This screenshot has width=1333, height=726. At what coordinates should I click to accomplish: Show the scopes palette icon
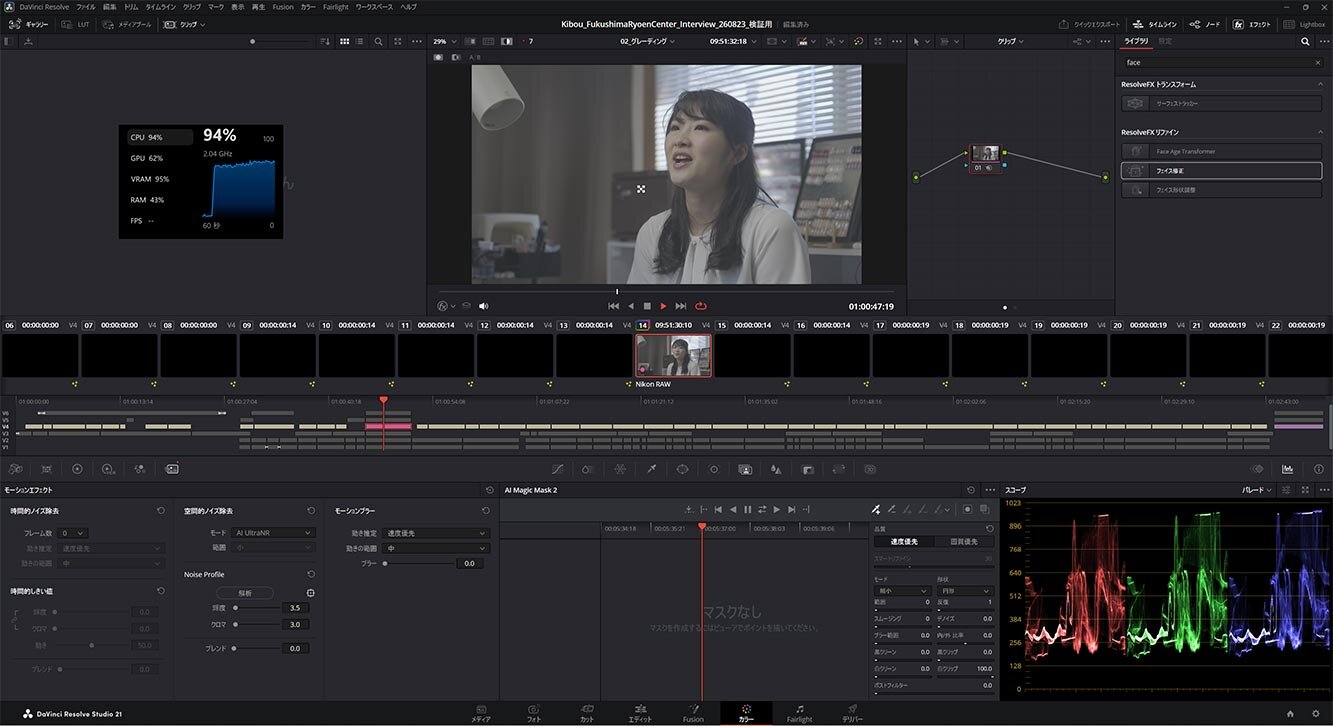(1287, 468)
